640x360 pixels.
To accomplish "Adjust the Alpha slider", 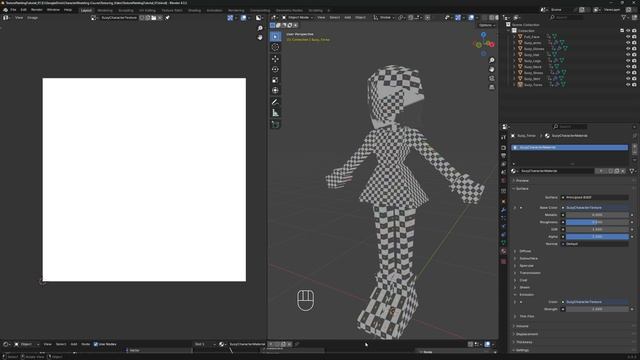I will 597,237.
